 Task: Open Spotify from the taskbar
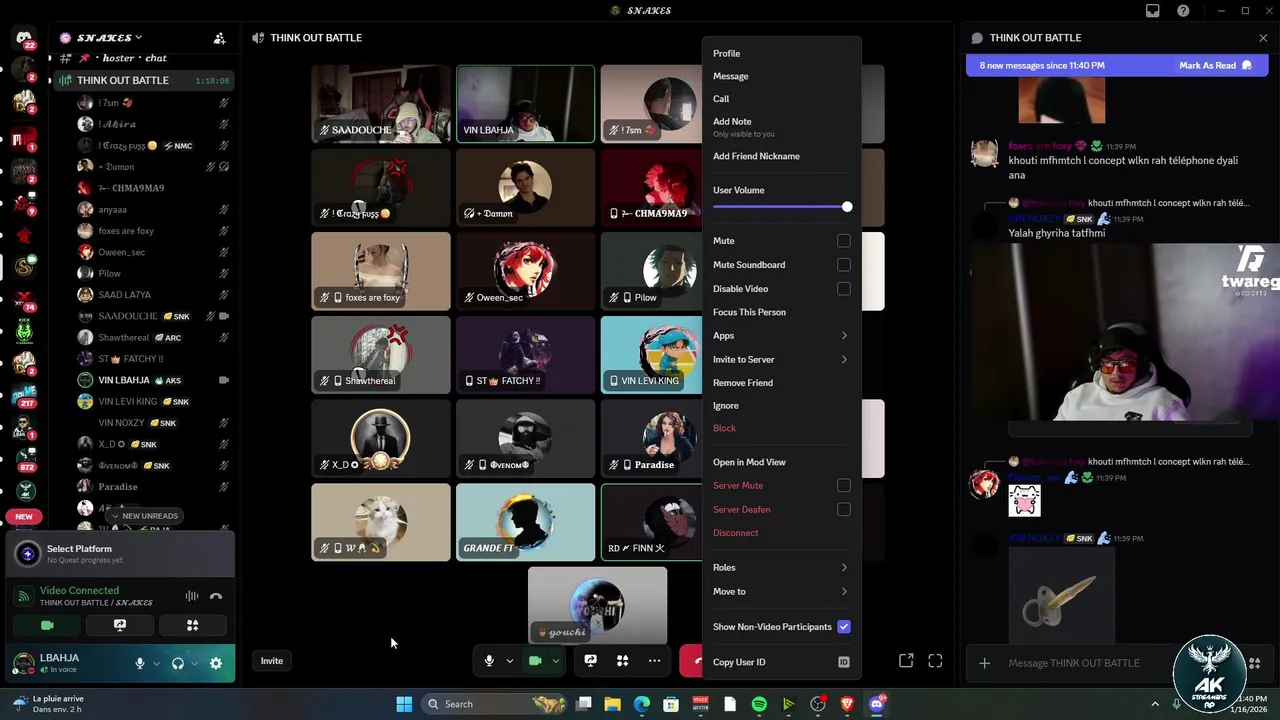[x=759, y=704]
